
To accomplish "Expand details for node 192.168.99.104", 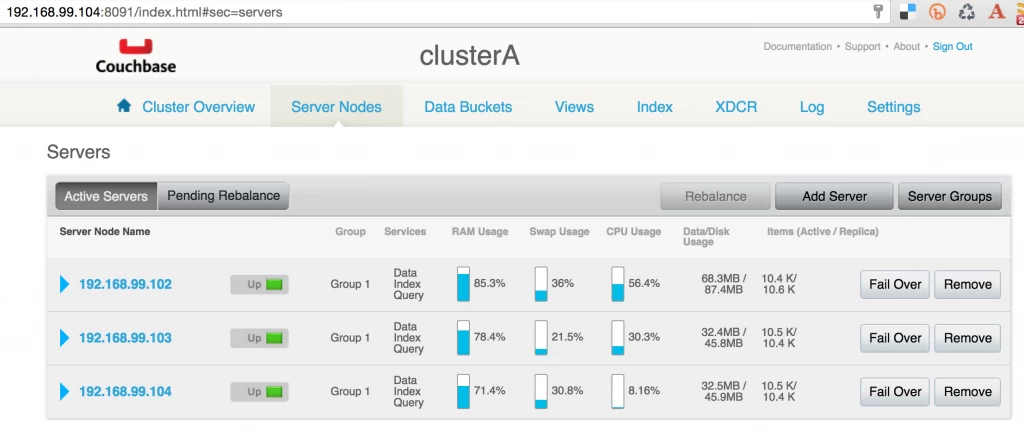I will [x=64, y=391].
